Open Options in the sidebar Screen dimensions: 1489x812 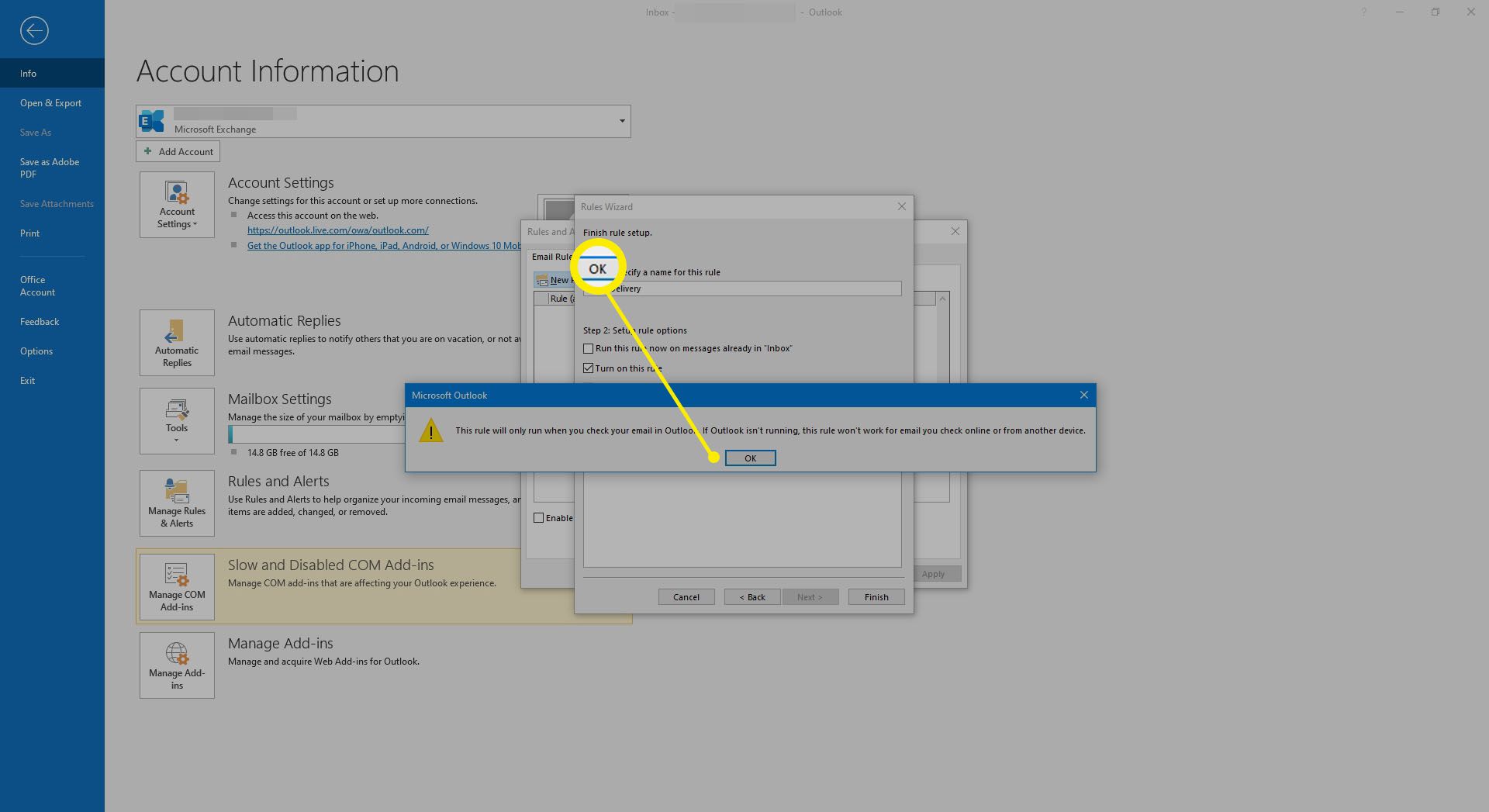(x=52, y=351)
